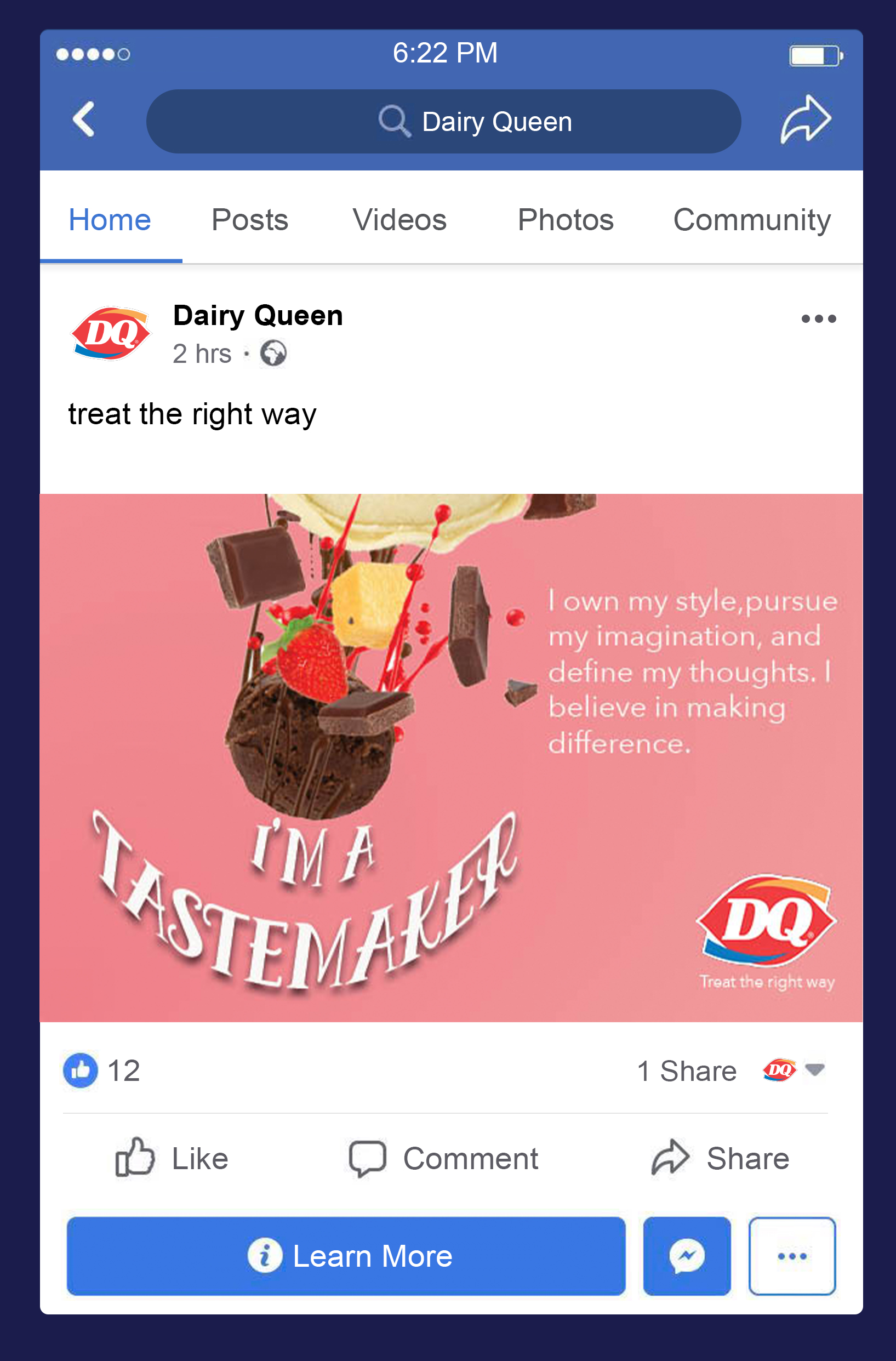Click the Comment button
This screenshot has height=1361, width=896.
pyautogui.click(x=444, y=1159)
